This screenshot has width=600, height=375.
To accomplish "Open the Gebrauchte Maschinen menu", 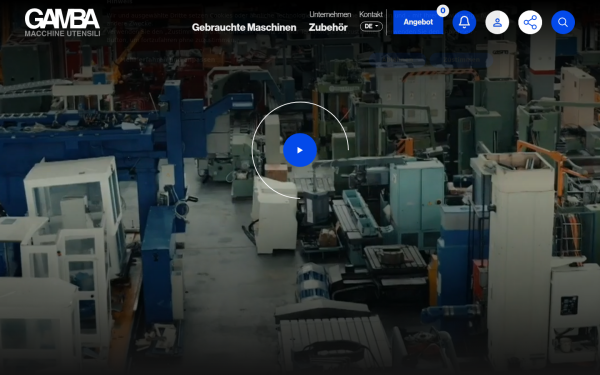I will coord(244,28).
